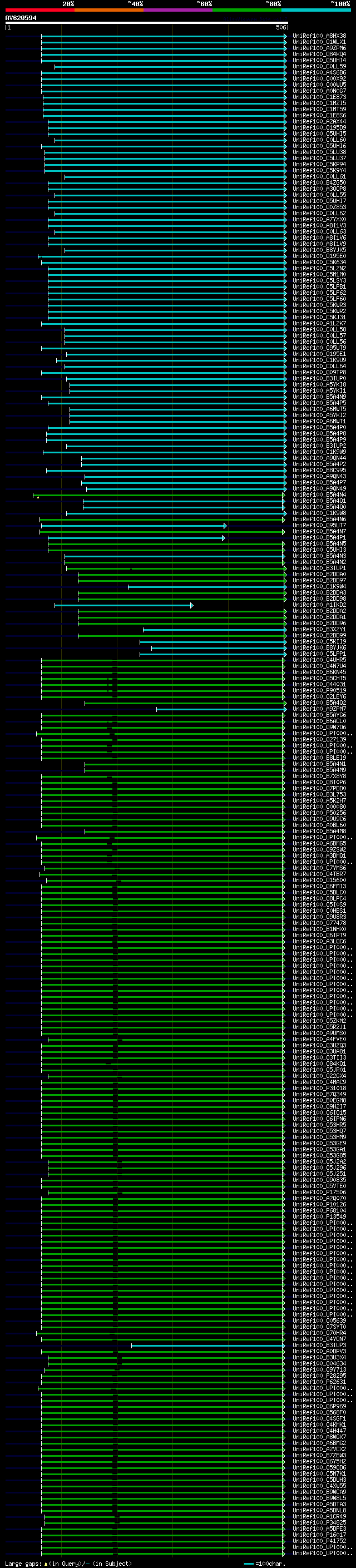
Task: Select hit label UniRef100_Q195D9
Action: (x=319, y=128)
